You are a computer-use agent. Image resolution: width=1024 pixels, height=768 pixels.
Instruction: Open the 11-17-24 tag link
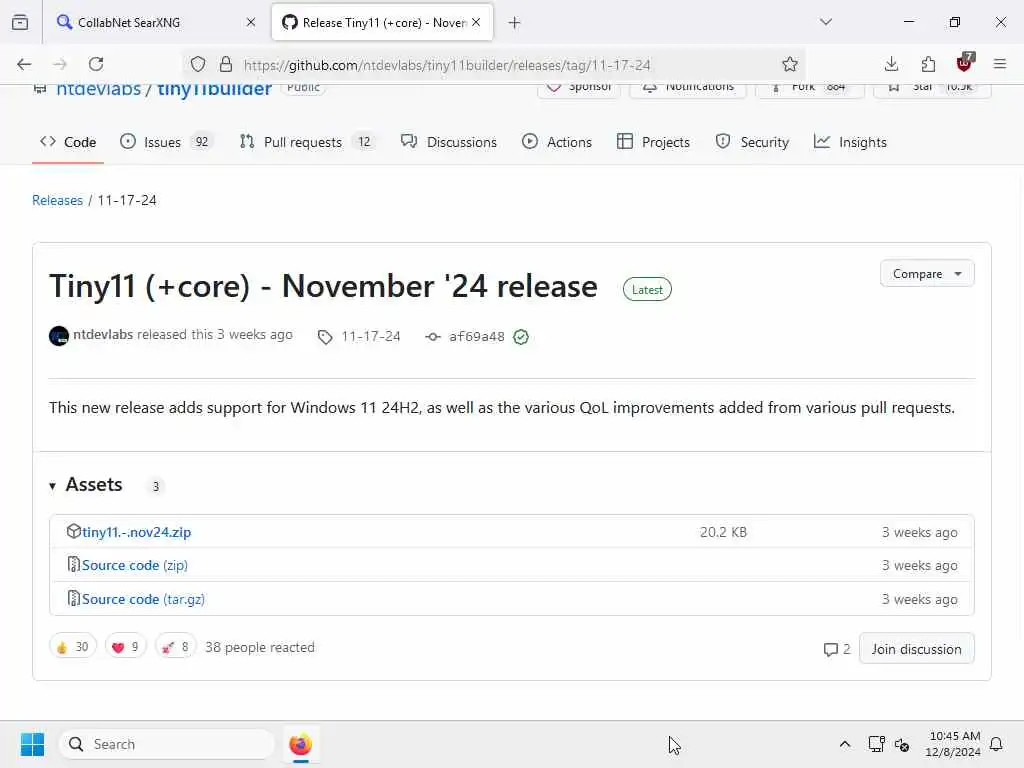click(x=360, y=336)
